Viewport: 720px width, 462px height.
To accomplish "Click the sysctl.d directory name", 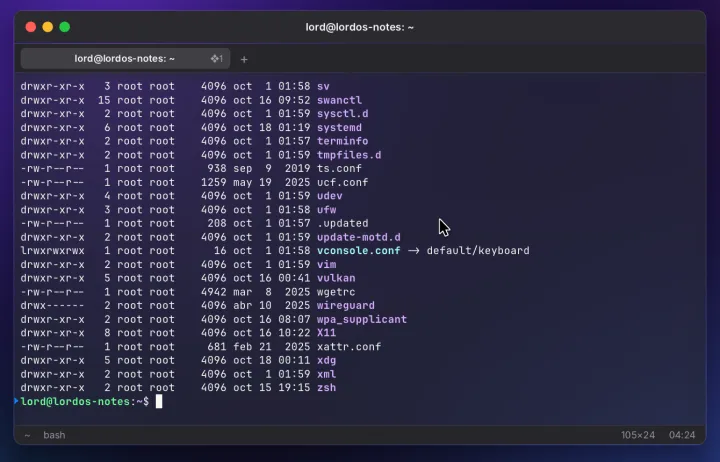I will point(343,113).
